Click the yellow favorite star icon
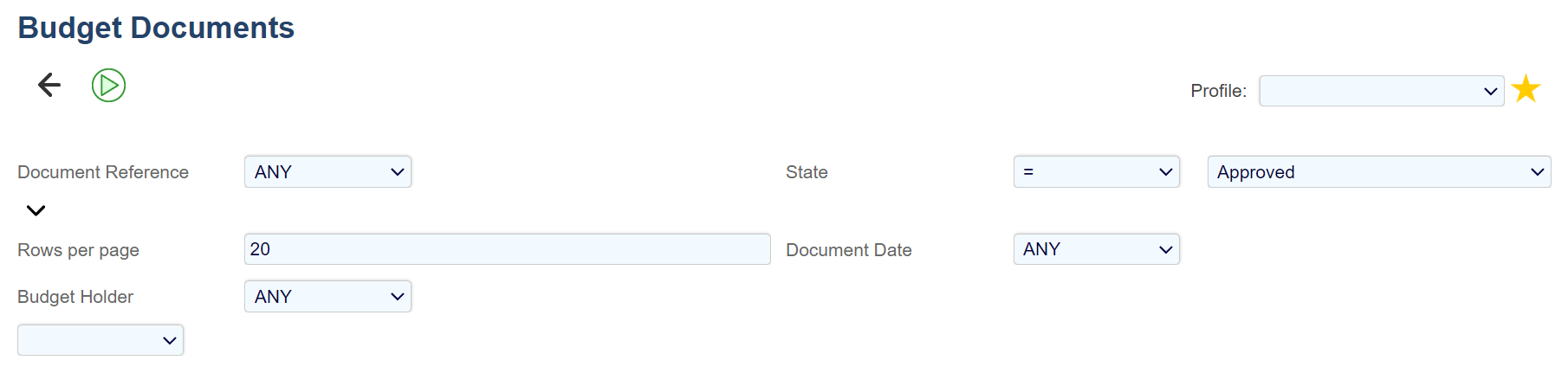The height and width of the screenshot is (373, 1568). [x=1526, y=89]
